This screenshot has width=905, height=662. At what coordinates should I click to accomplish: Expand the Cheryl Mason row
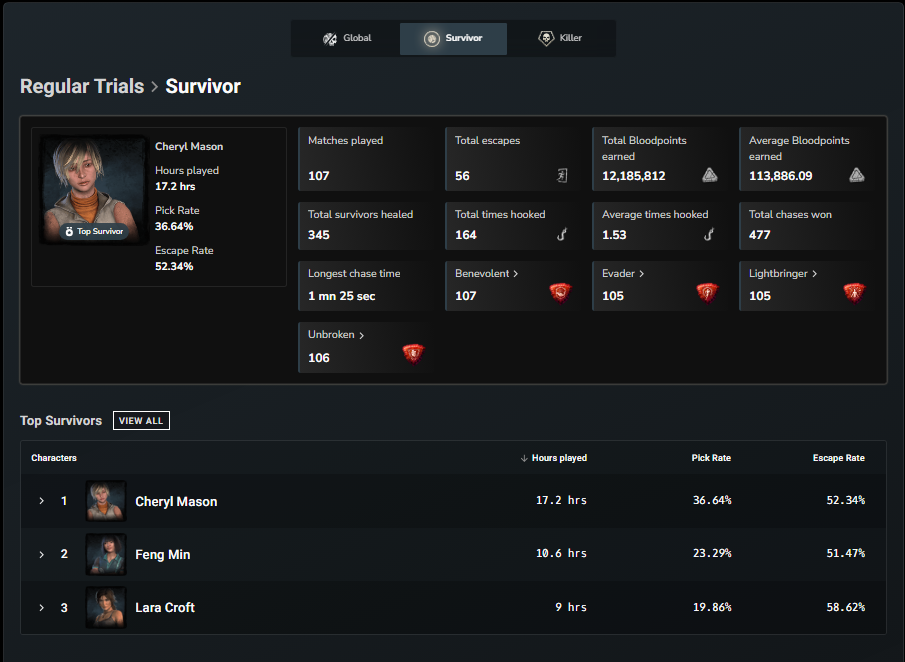point(42,501)
